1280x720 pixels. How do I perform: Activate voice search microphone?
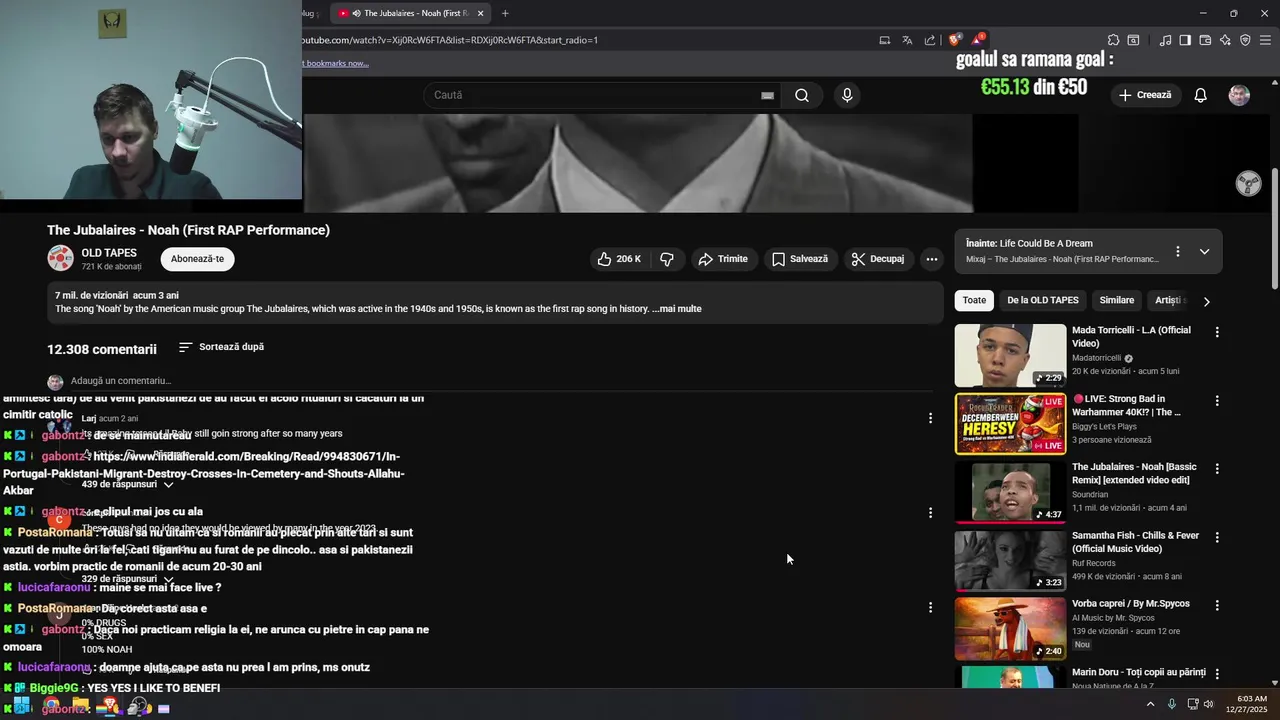coord(847,95)
